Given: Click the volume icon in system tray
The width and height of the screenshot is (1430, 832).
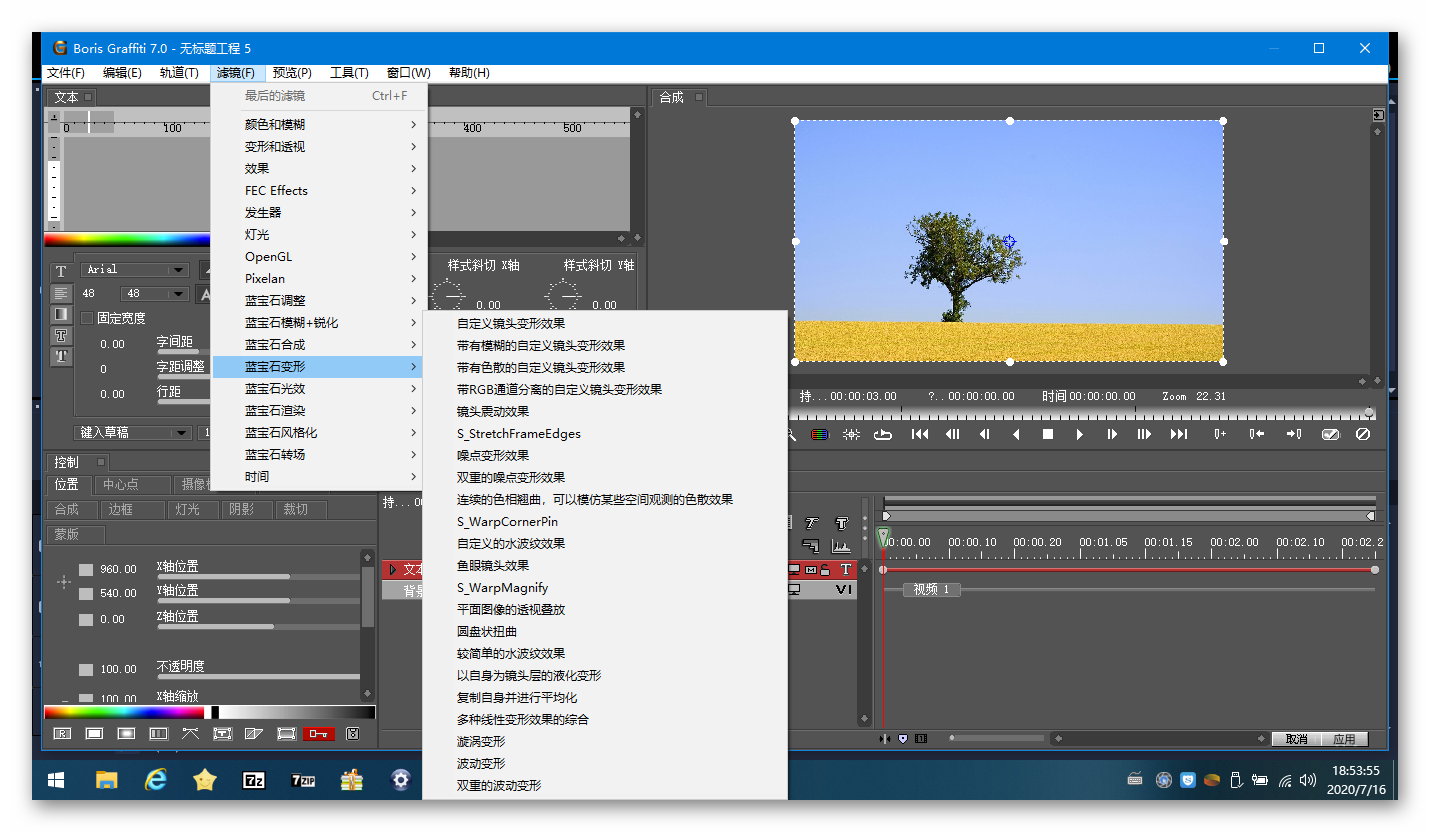Looking at the screenshot, I should point(1307,780).
